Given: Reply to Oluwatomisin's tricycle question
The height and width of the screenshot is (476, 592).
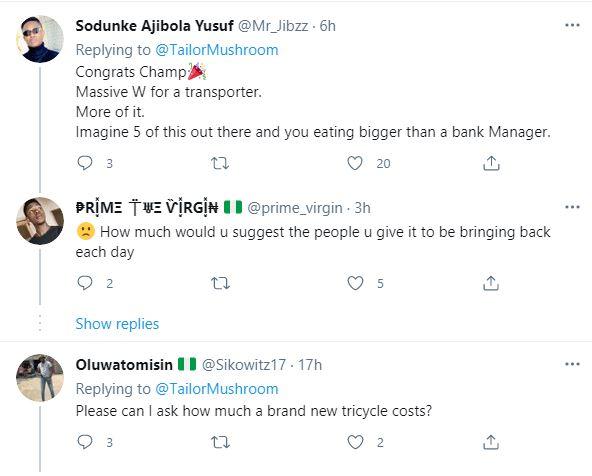Looking at the screenshot, I should point(85,442).
